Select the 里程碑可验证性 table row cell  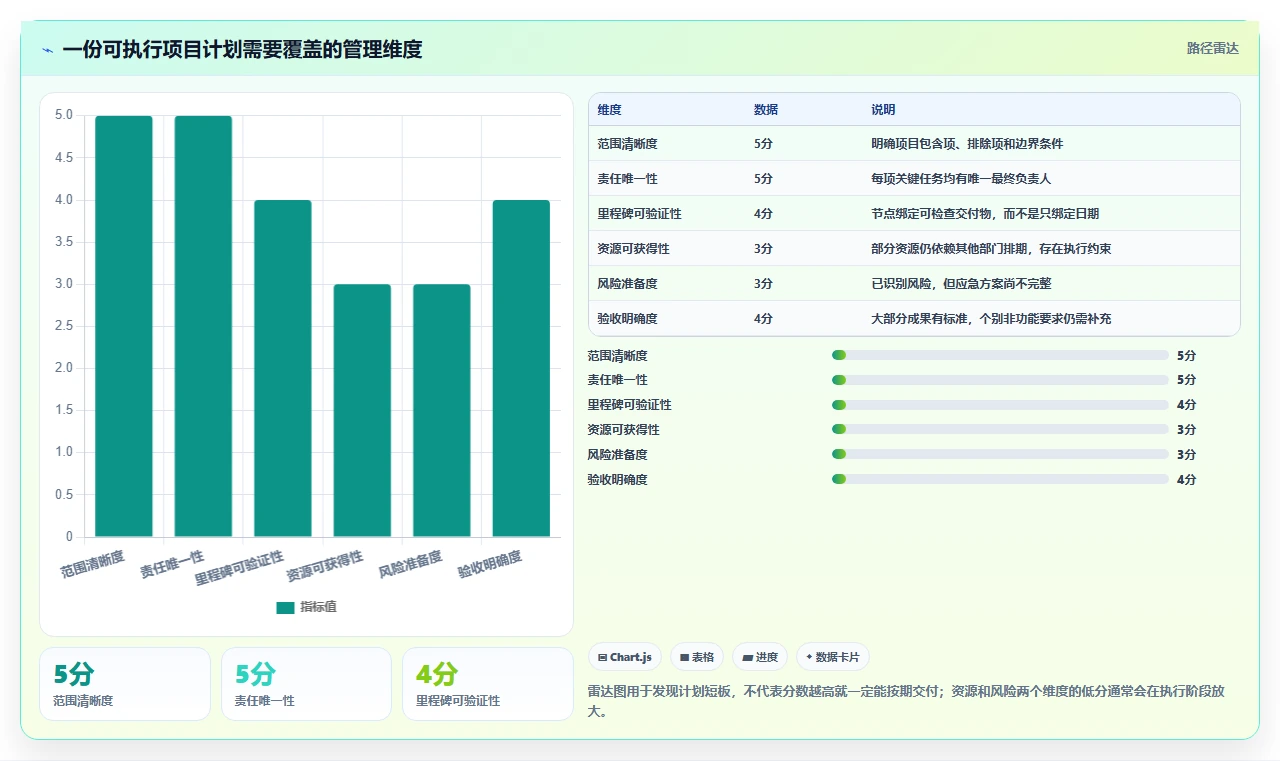640,214
